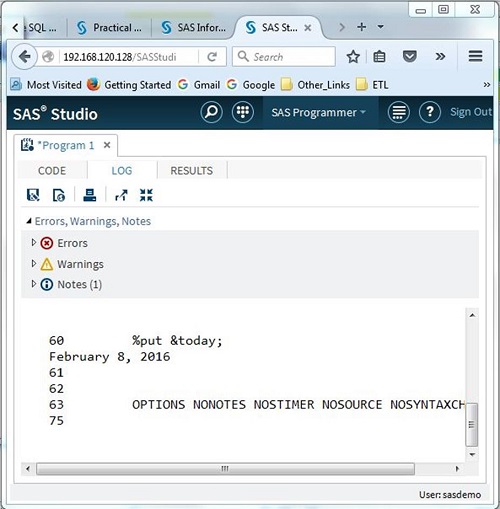Maximize the log view icon
This screenshot has width=500, height=509.
pos(146,195)
